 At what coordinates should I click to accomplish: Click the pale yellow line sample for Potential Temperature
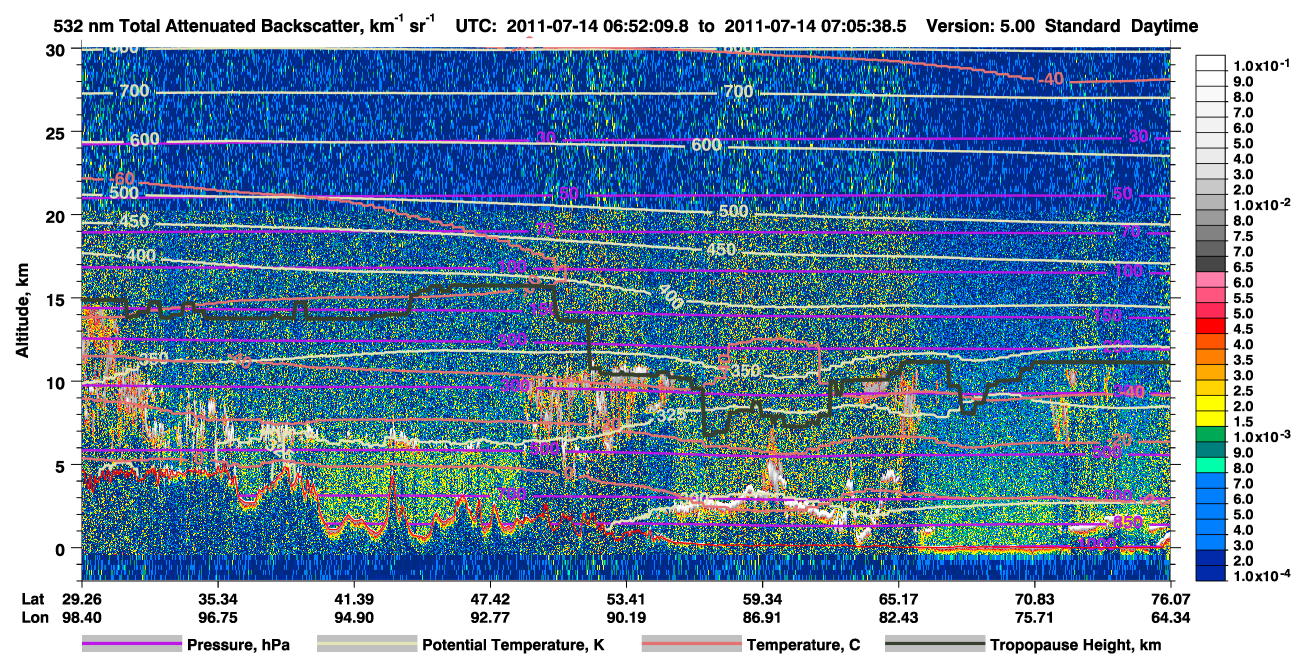point(367,645)
